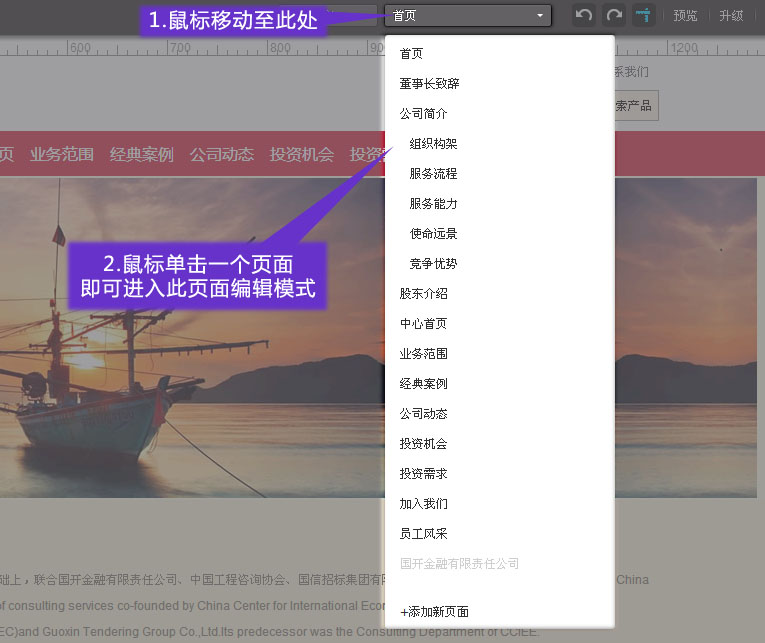Screen dimensions: 765x643
Task: Click 预览 to preview the site
Action: coord(685,16)
